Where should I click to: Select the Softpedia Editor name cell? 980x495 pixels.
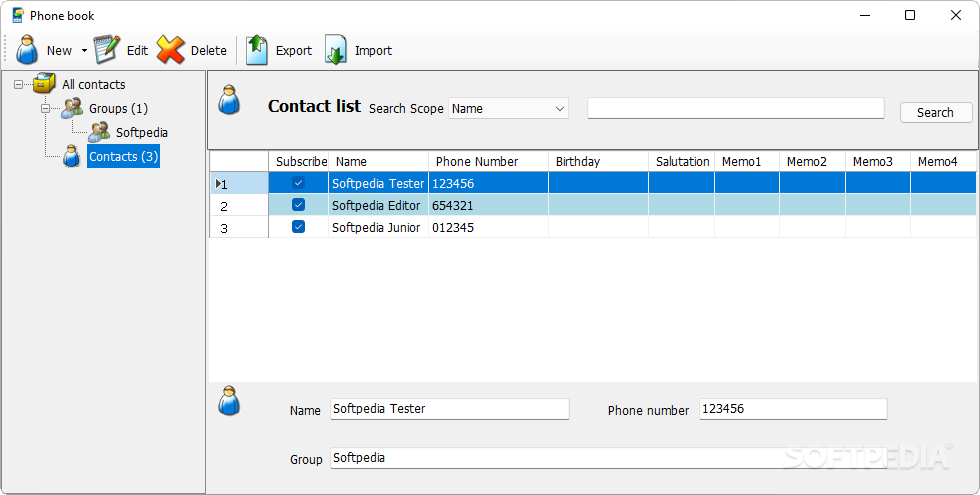[x=379, y=205]
